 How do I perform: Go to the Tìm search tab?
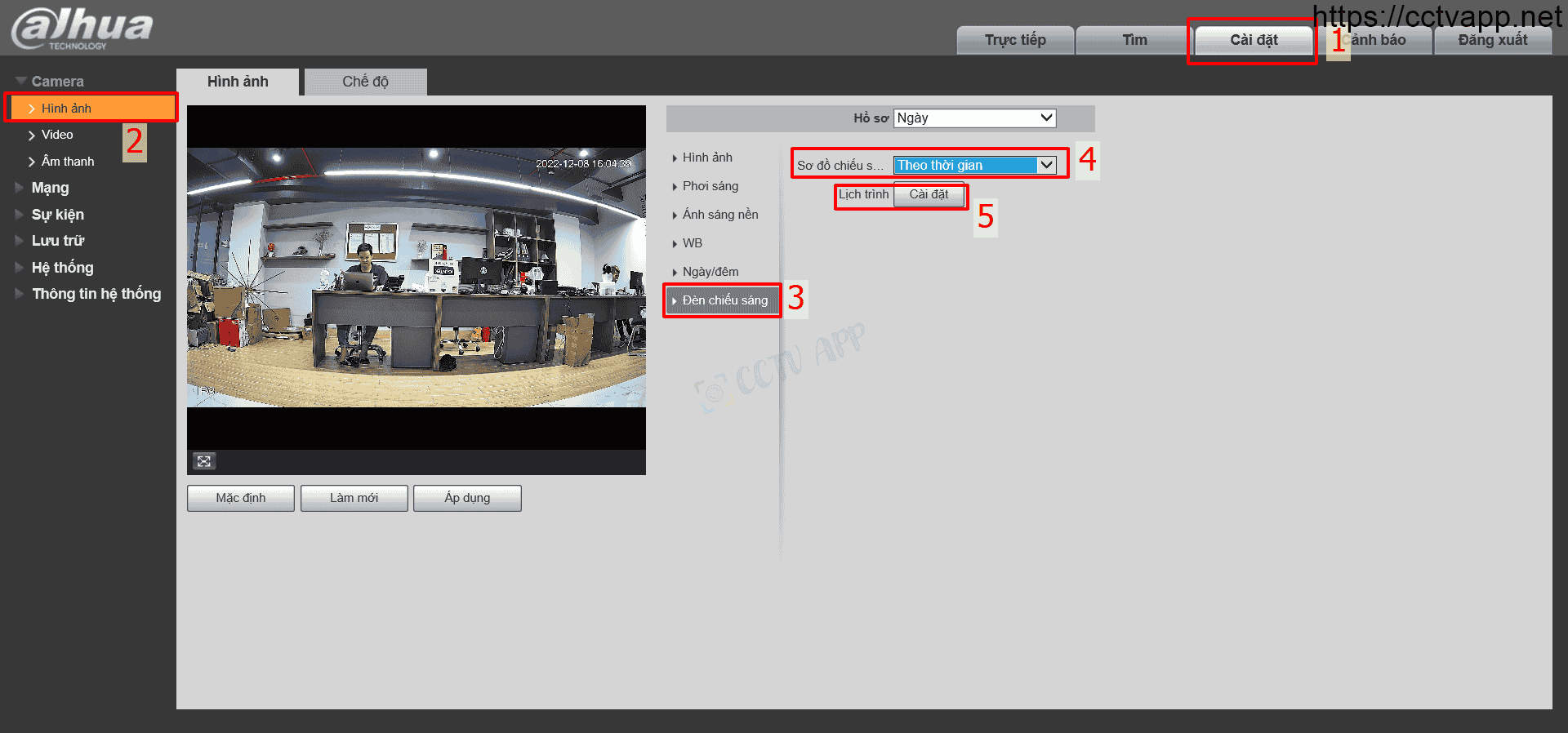[x=1134, y=40]
